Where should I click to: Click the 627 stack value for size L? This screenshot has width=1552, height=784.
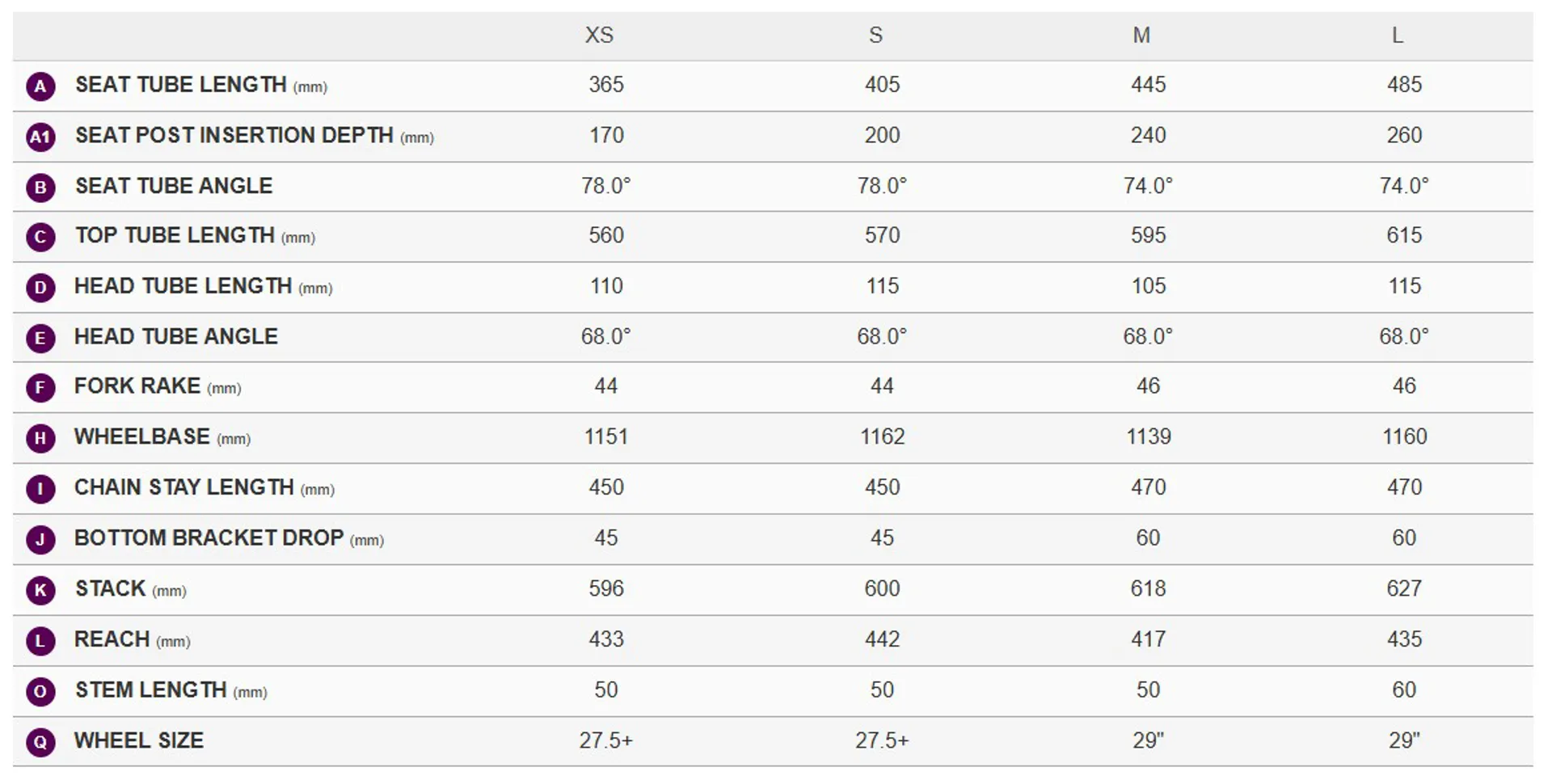coord(1404,588)
